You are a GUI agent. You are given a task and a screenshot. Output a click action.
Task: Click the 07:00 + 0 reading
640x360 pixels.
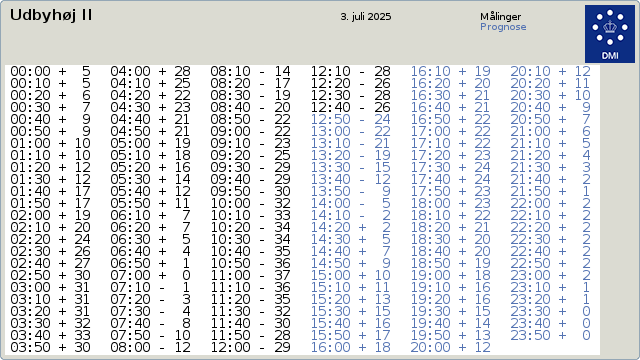click(x=150, y=275)
